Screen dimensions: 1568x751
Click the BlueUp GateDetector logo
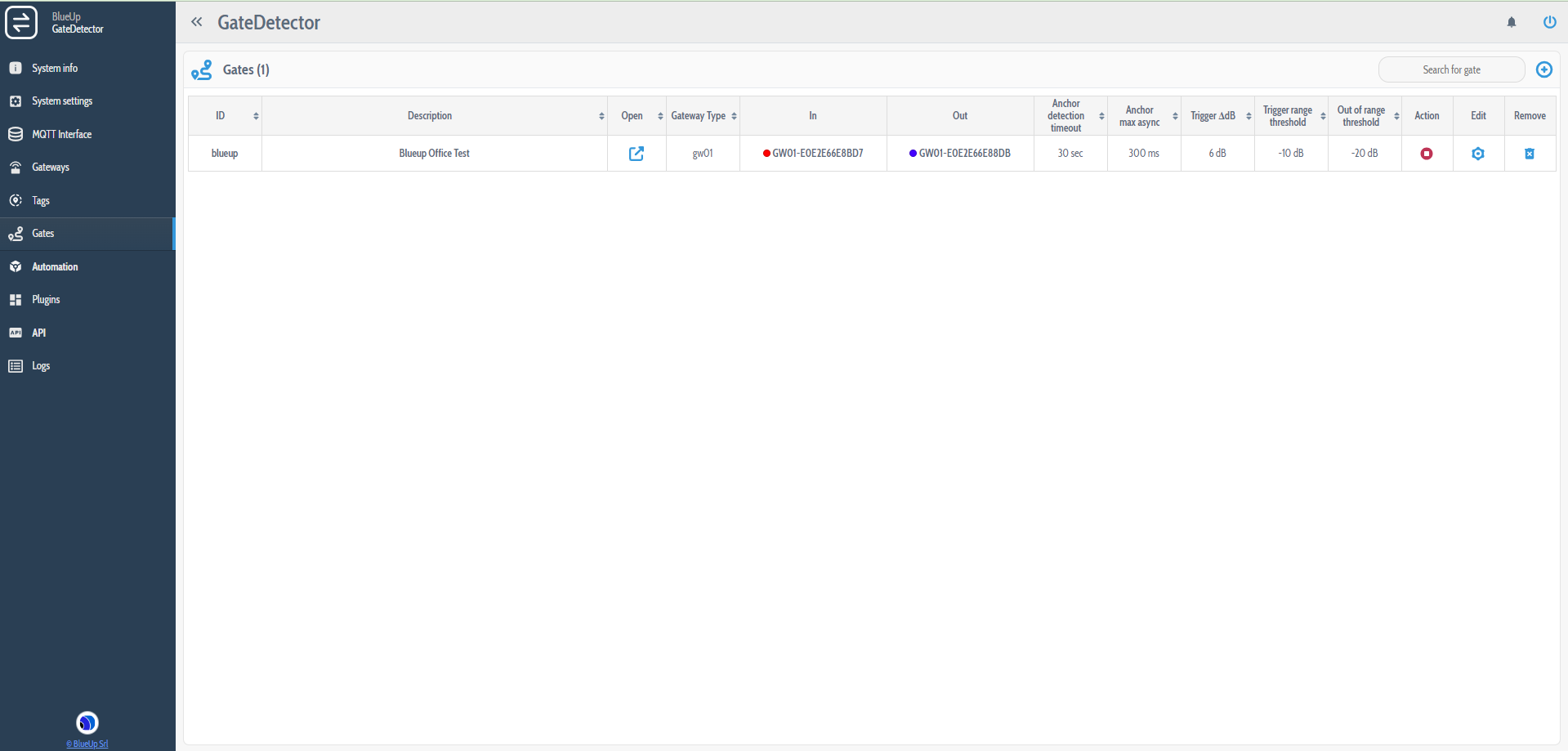click(x=22, y=22)
